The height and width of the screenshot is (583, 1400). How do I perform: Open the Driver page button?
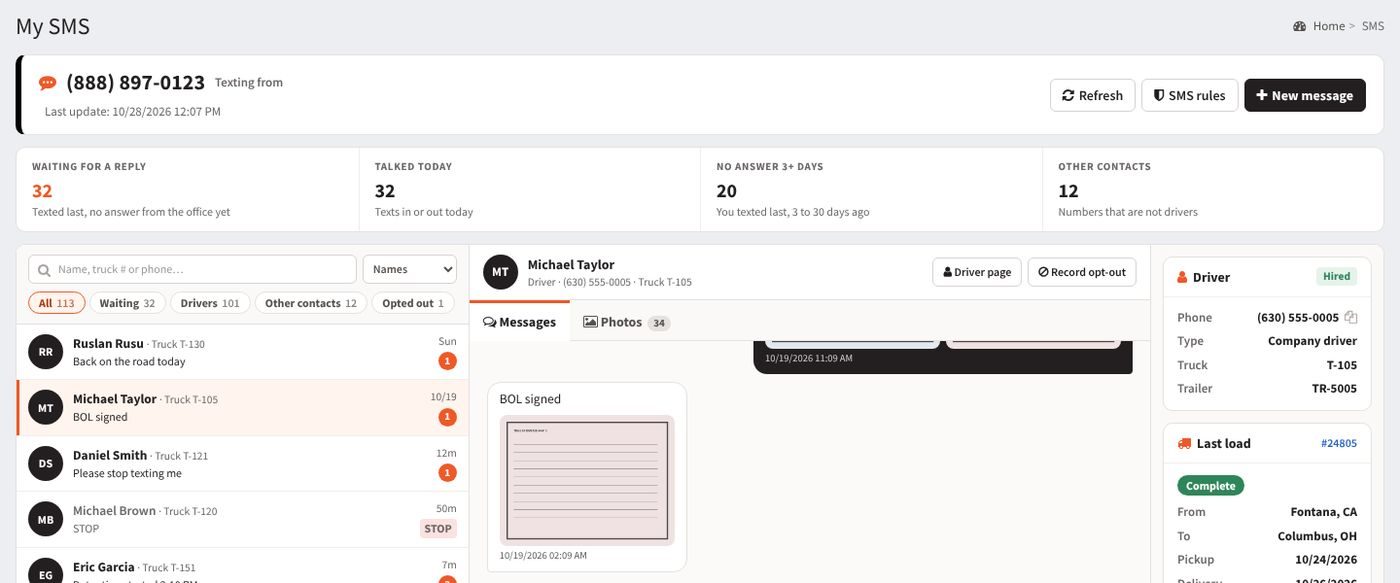pyautogui.click(x=977, y=272)
